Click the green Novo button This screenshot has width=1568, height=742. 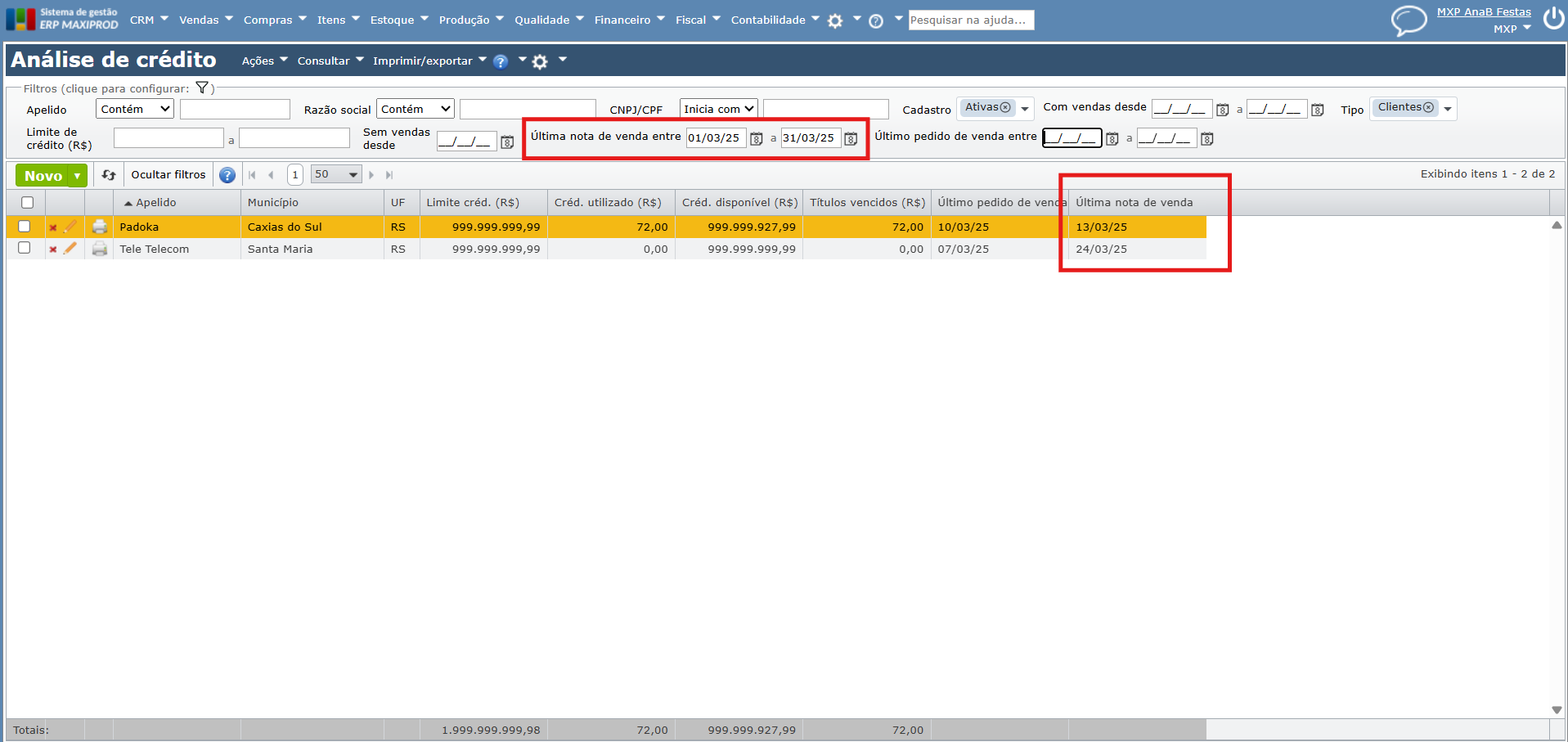43,175
